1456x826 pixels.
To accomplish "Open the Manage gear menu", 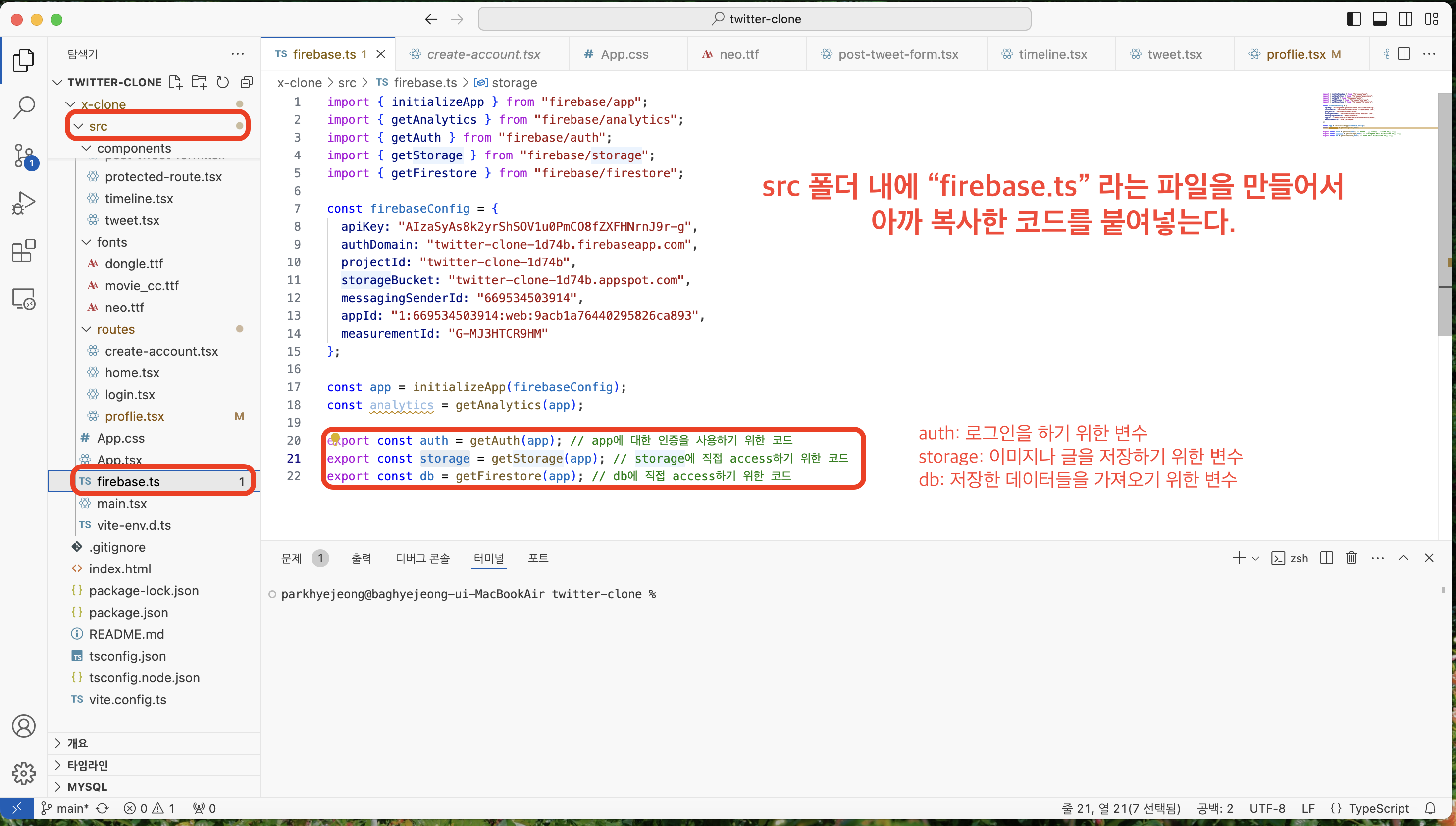I will pos(24,773).
